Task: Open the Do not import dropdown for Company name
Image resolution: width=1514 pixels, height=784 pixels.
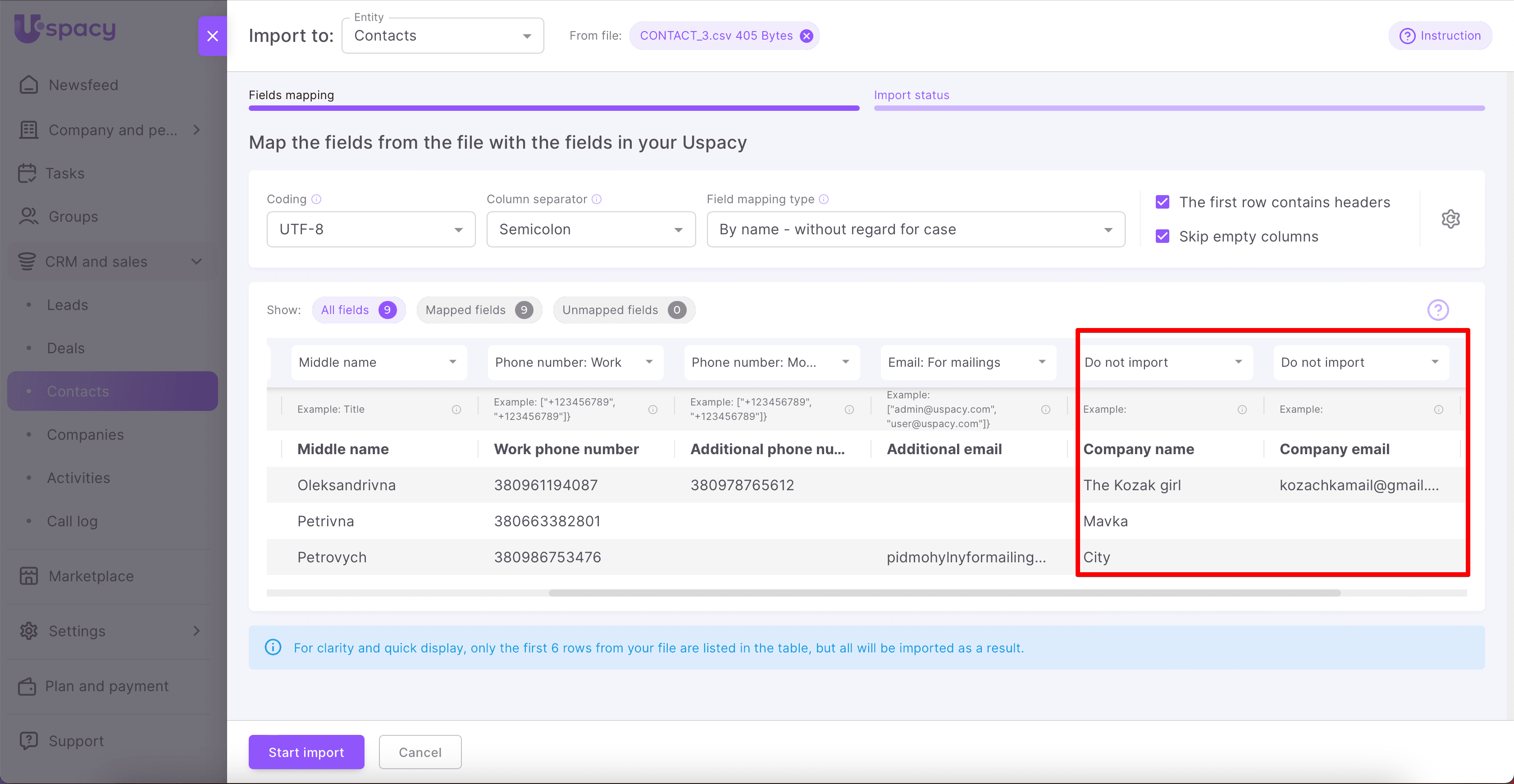Action: [x=1163, y=362]
